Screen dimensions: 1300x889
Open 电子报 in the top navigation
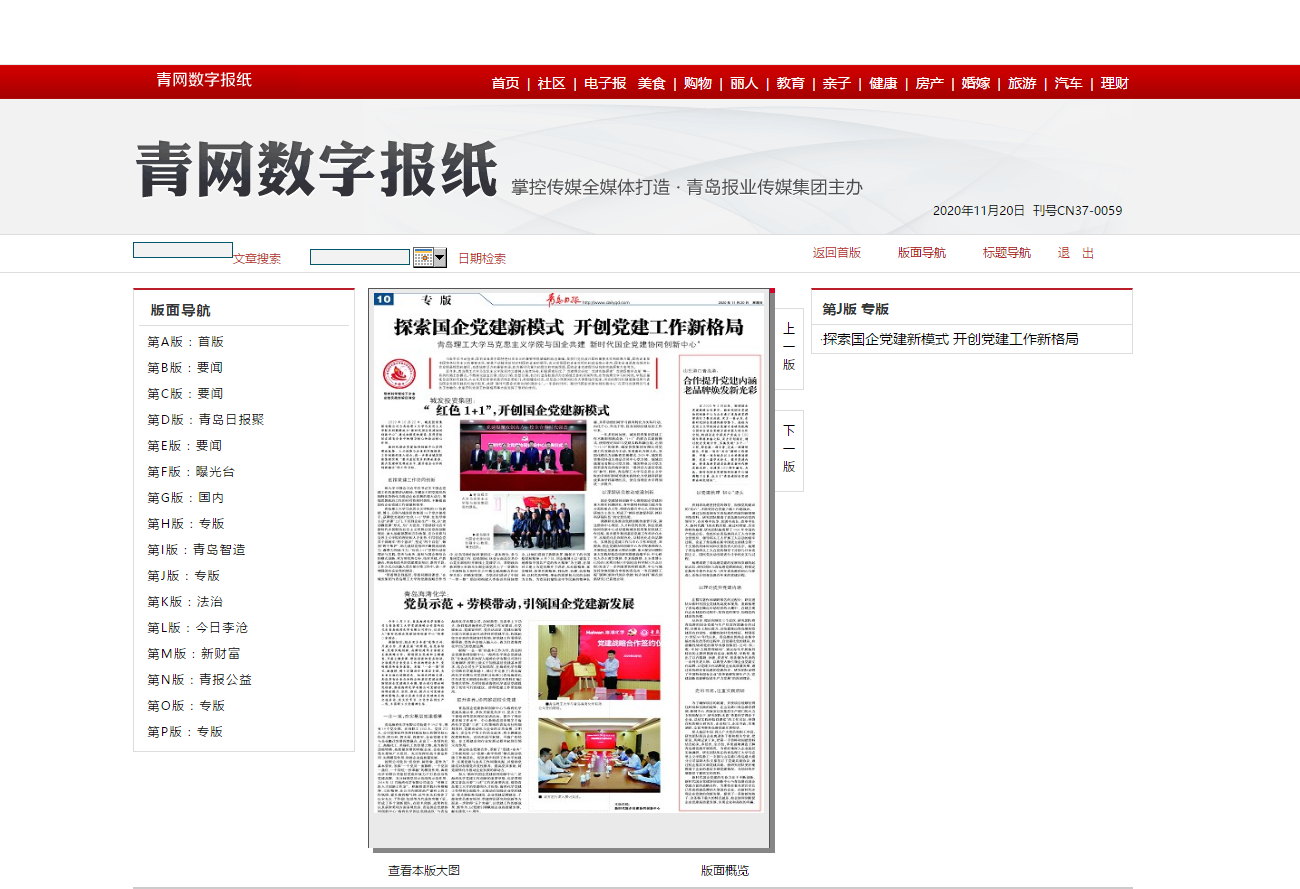(x=605, y=83)
